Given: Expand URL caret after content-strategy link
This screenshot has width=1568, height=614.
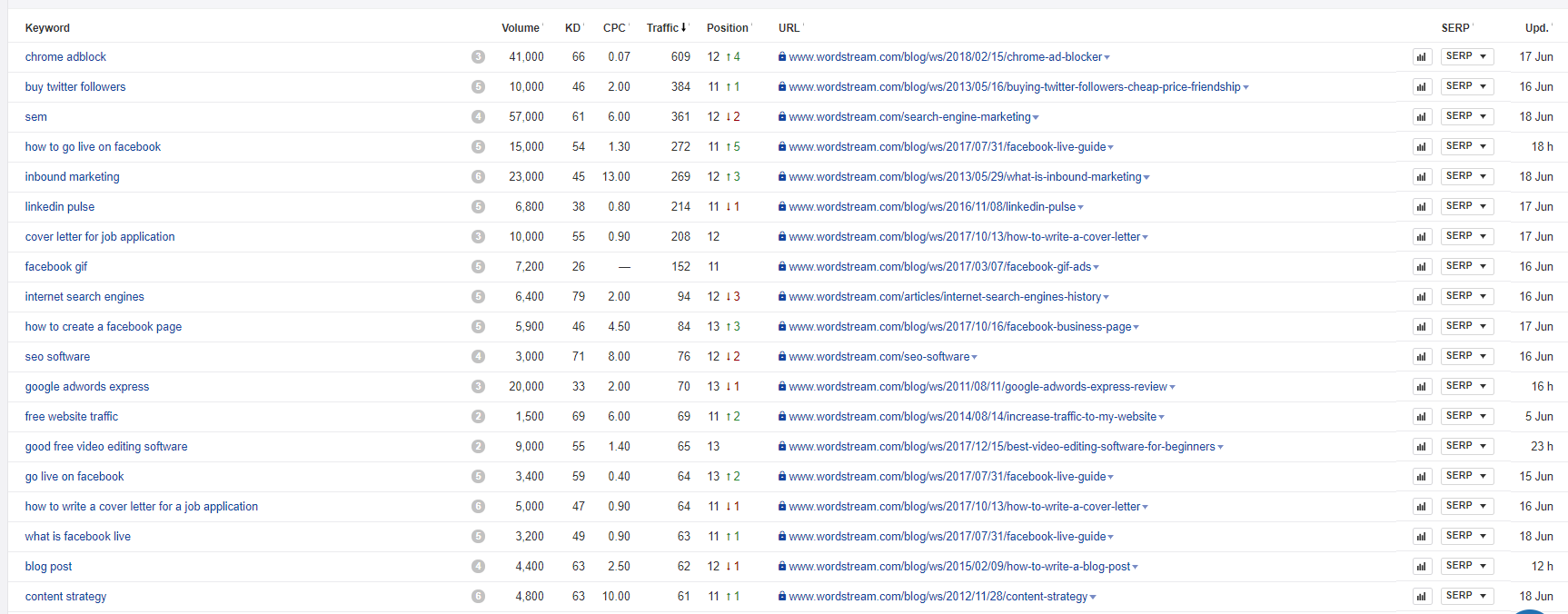Looking at the screenshot, I should pyautogui.click(x=1093, y=597).
